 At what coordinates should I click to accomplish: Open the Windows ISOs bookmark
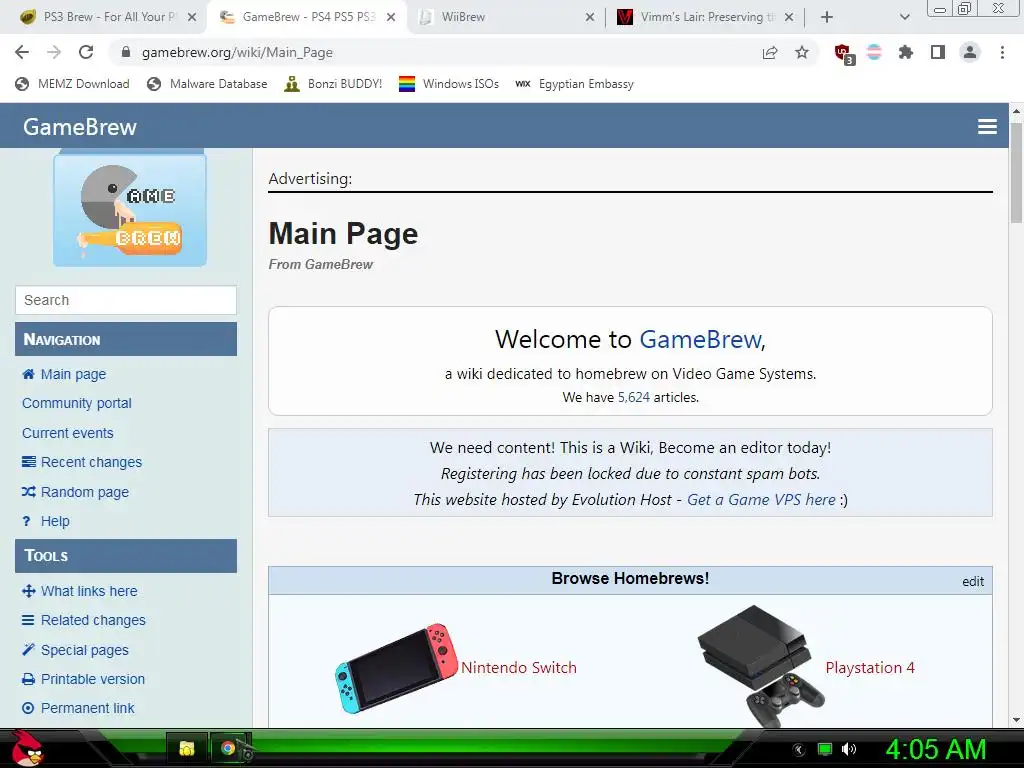449,84
